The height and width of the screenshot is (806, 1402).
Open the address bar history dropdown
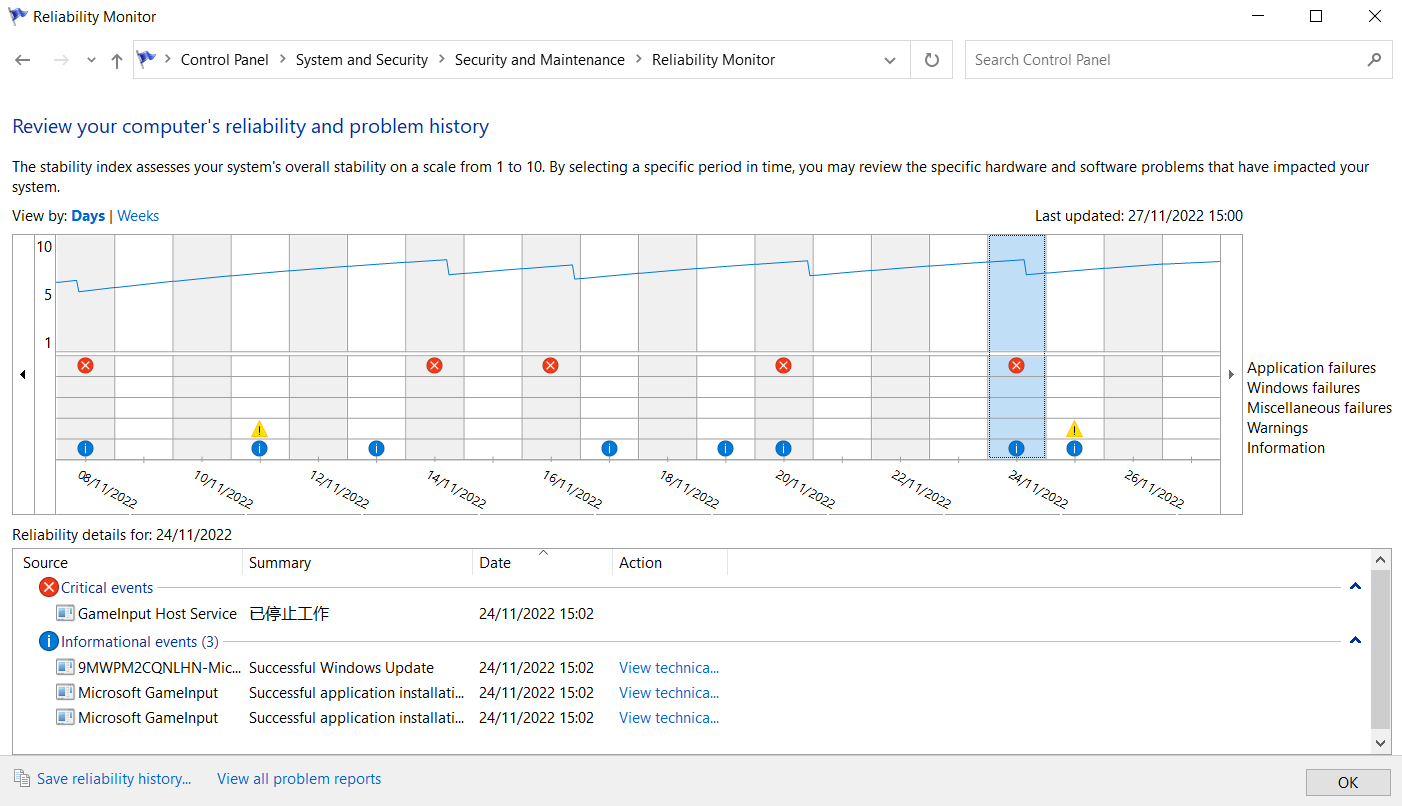pos(889,61)
